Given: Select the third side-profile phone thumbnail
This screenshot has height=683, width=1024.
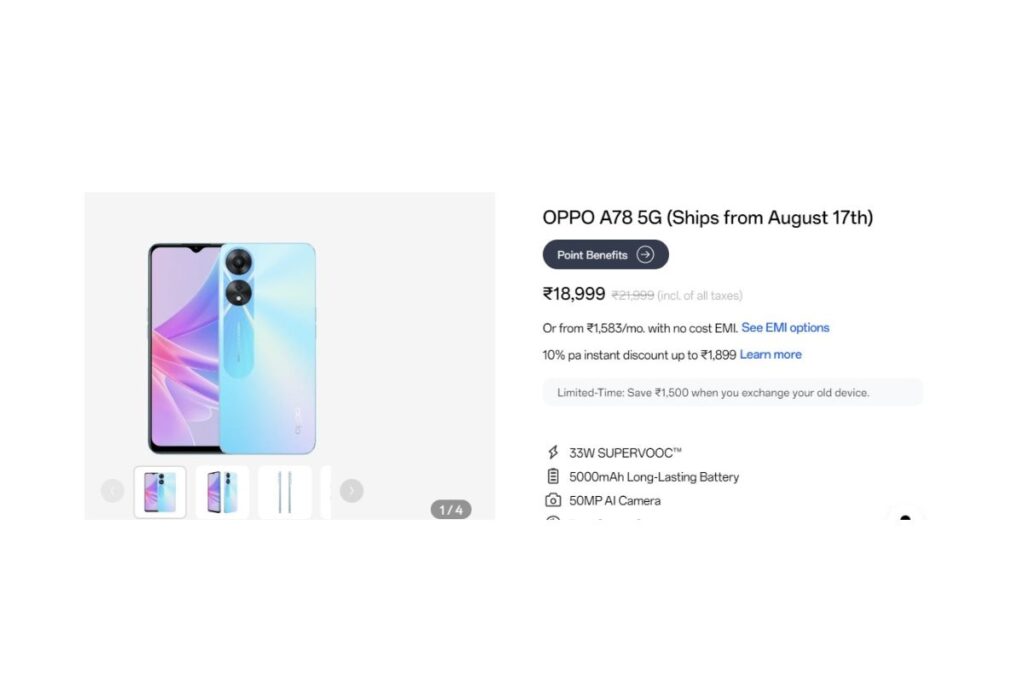Looking at the screenshot, I should 284,492.
